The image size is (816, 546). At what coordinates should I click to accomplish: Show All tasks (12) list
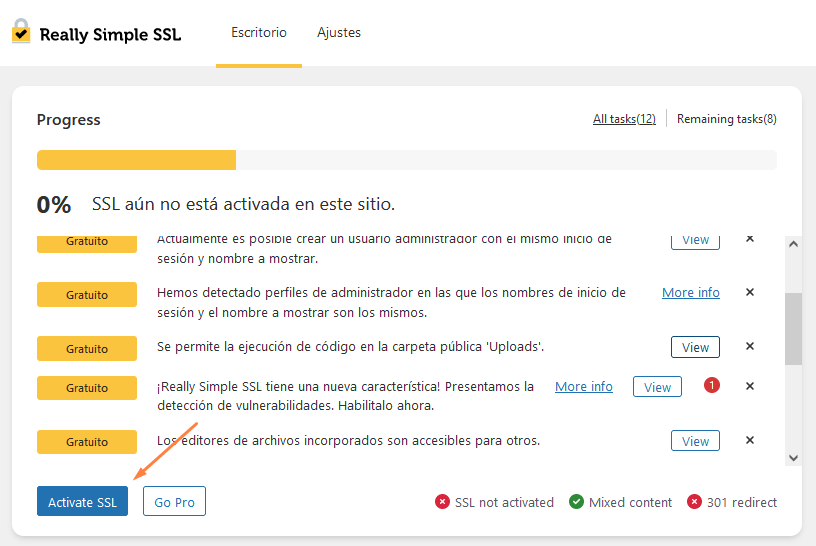[624, 119]
